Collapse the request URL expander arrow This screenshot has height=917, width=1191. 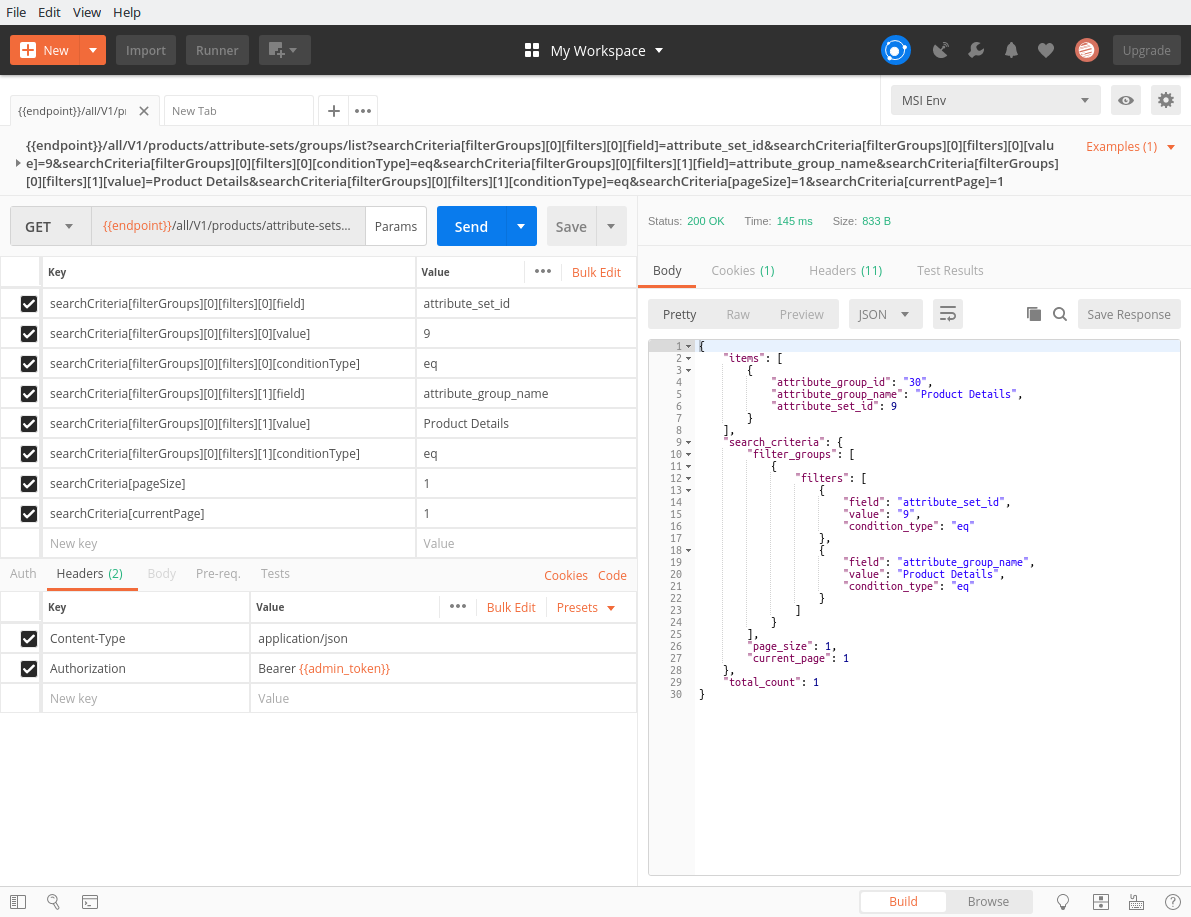tap(17, 163)
